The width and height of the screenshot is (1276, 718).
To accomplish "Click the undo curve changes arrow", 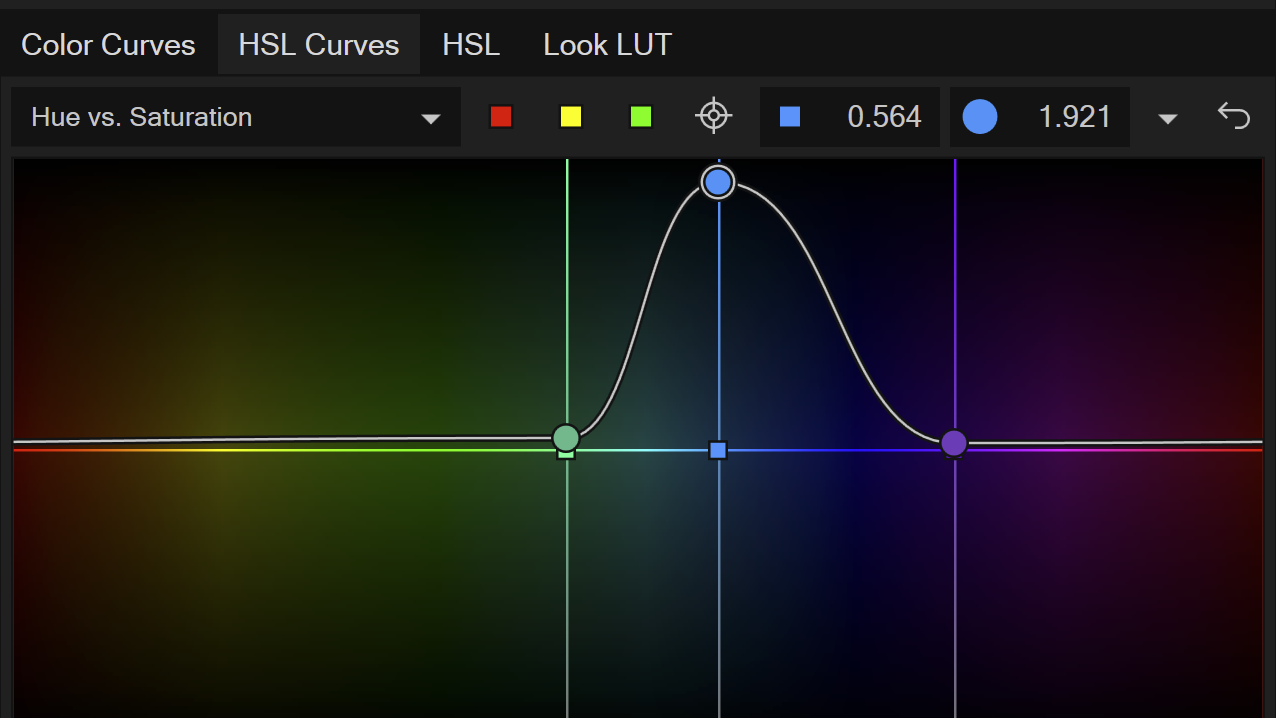I will point(1234,116).
